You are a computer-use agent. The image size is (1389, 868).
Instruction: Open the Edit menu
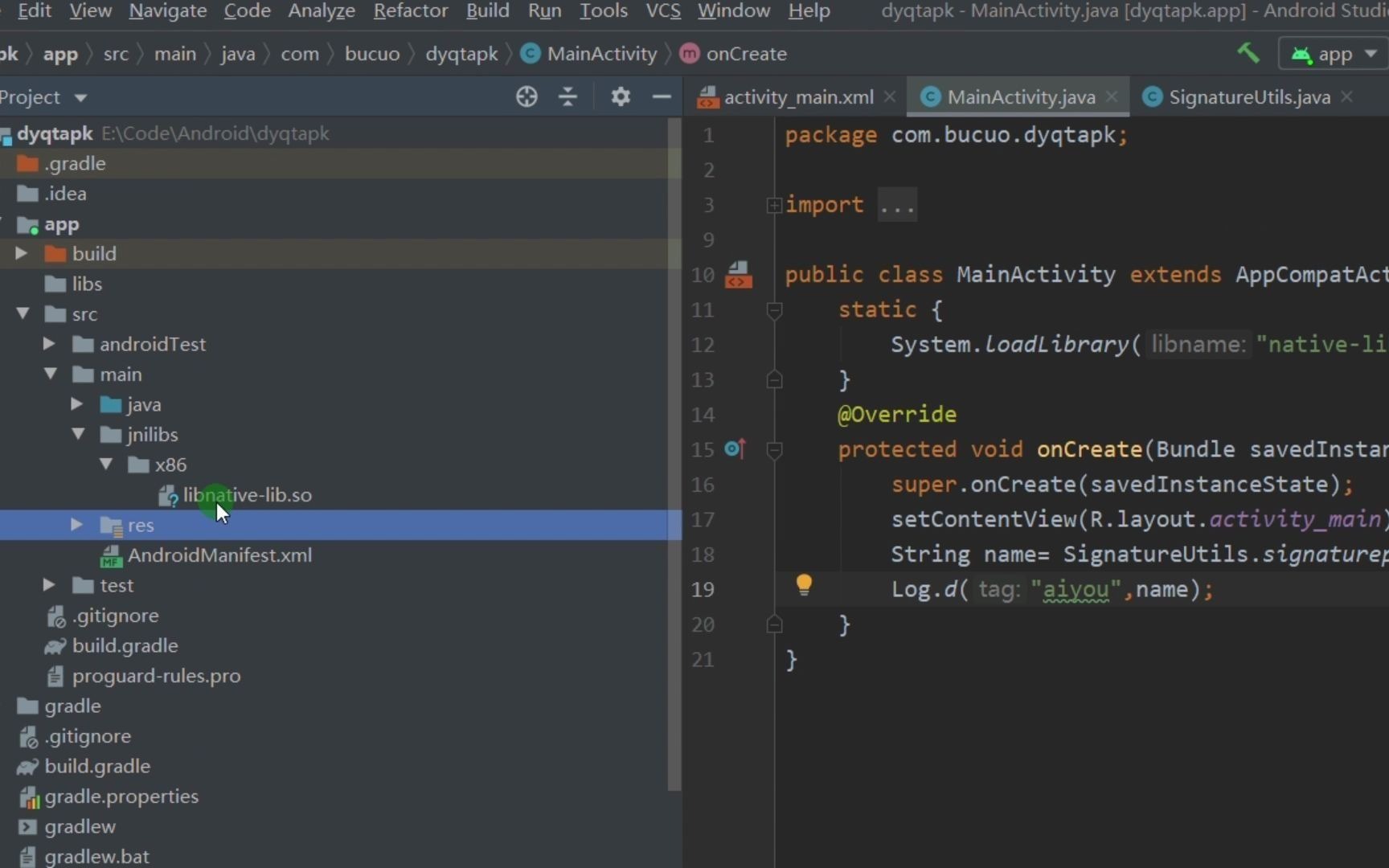pos(35,10)
